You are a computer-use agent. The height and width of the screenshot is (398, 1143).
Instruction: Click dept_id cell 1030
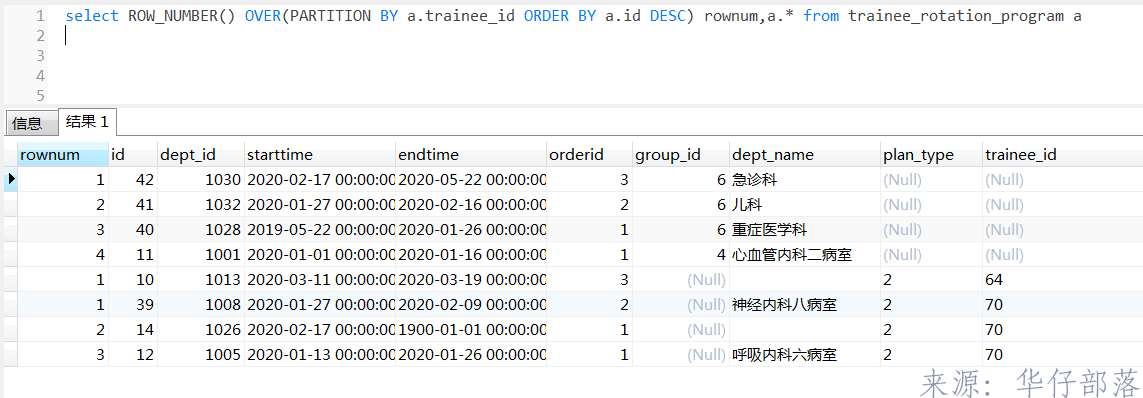200,180
